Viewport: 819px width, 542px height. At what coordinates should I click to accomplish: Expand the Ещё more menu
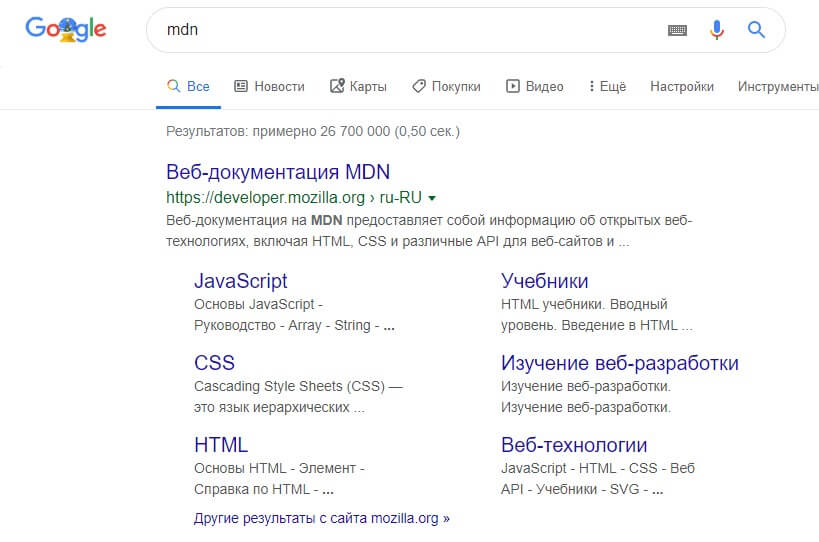click(x=607, y=87)
